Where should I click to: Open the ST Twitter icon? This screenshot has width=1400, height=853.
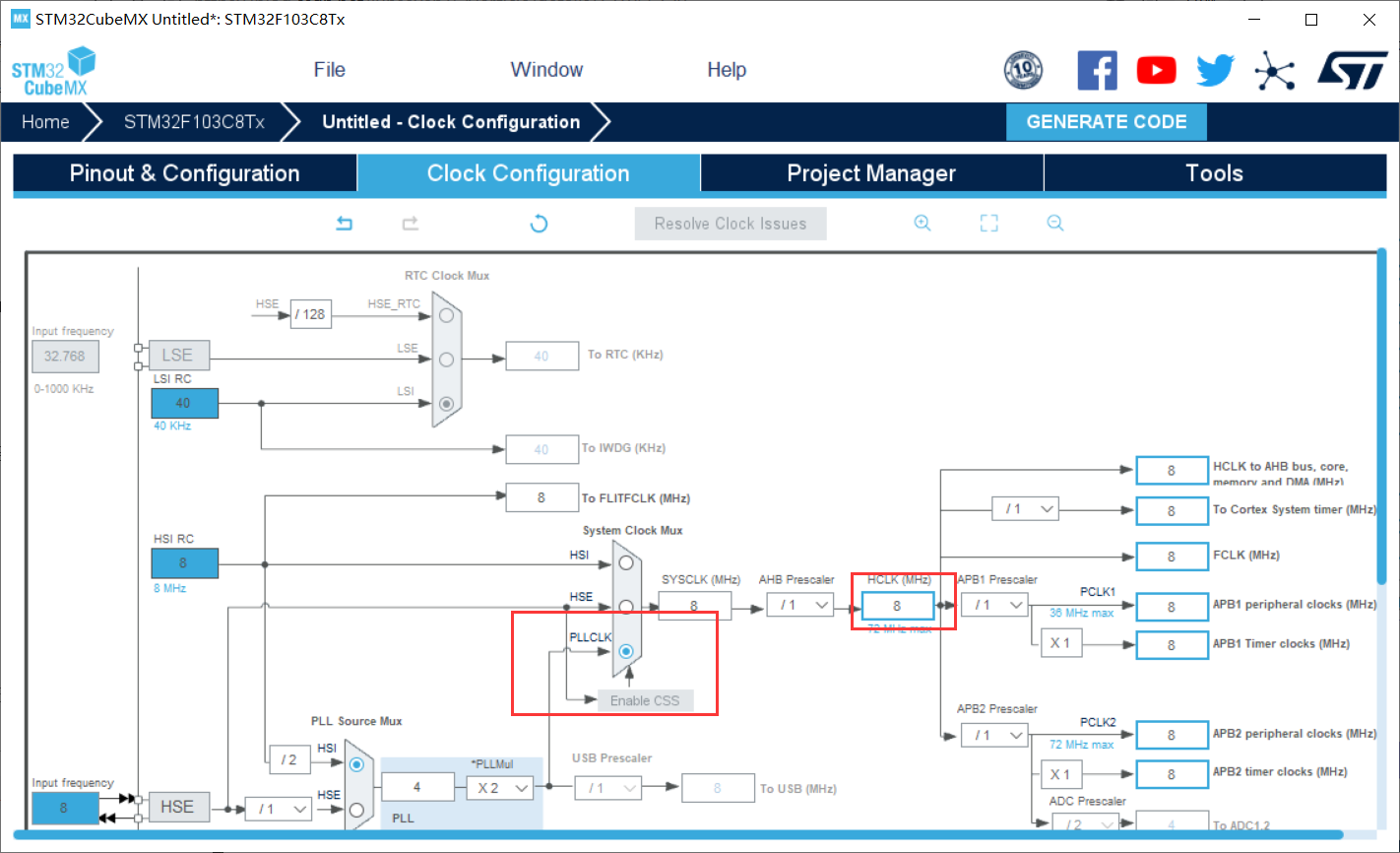pos(1216,70)
